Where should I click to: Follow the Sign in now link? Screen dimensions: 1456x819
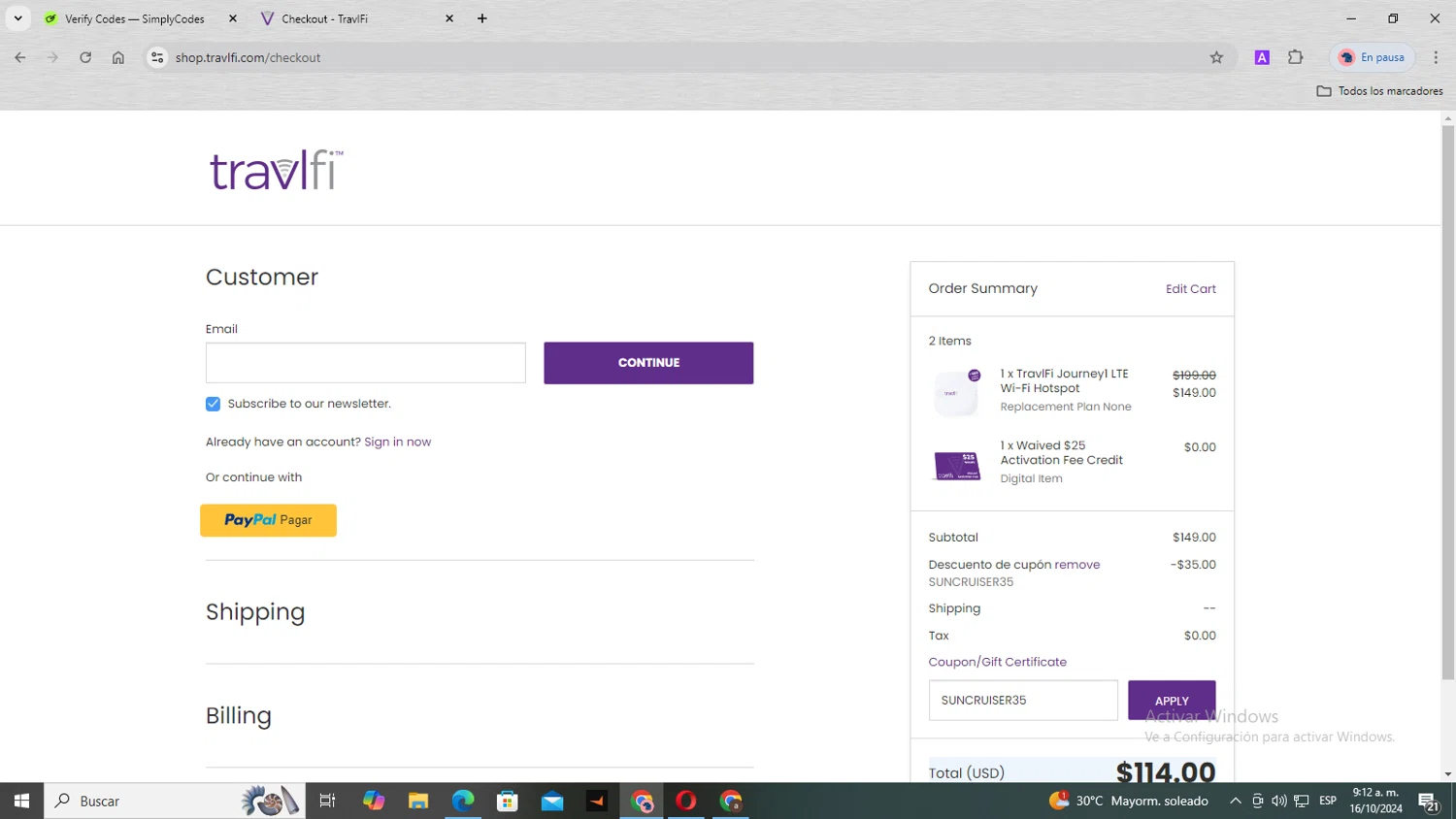point(397,442)
